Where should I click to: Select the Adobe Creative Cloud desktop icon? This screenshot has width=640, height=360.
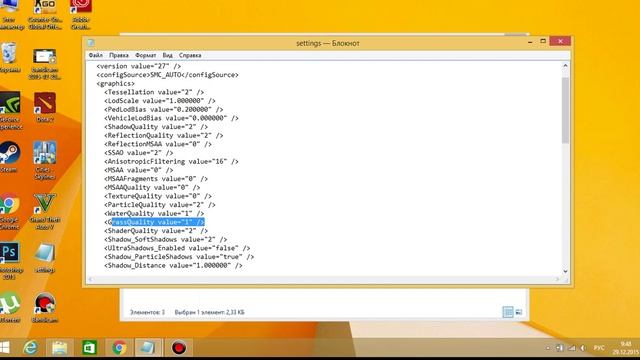80,14
